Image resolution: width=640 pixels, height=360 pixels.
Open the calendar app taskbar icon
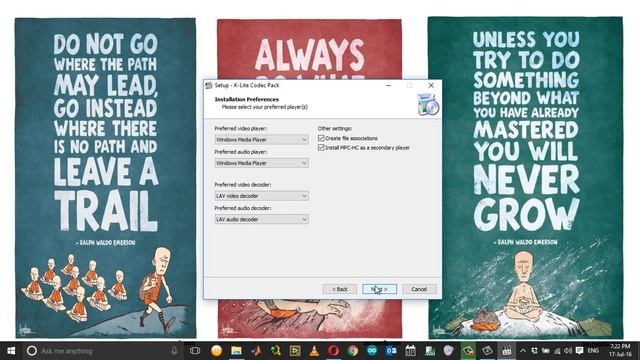tap(410, 351)
